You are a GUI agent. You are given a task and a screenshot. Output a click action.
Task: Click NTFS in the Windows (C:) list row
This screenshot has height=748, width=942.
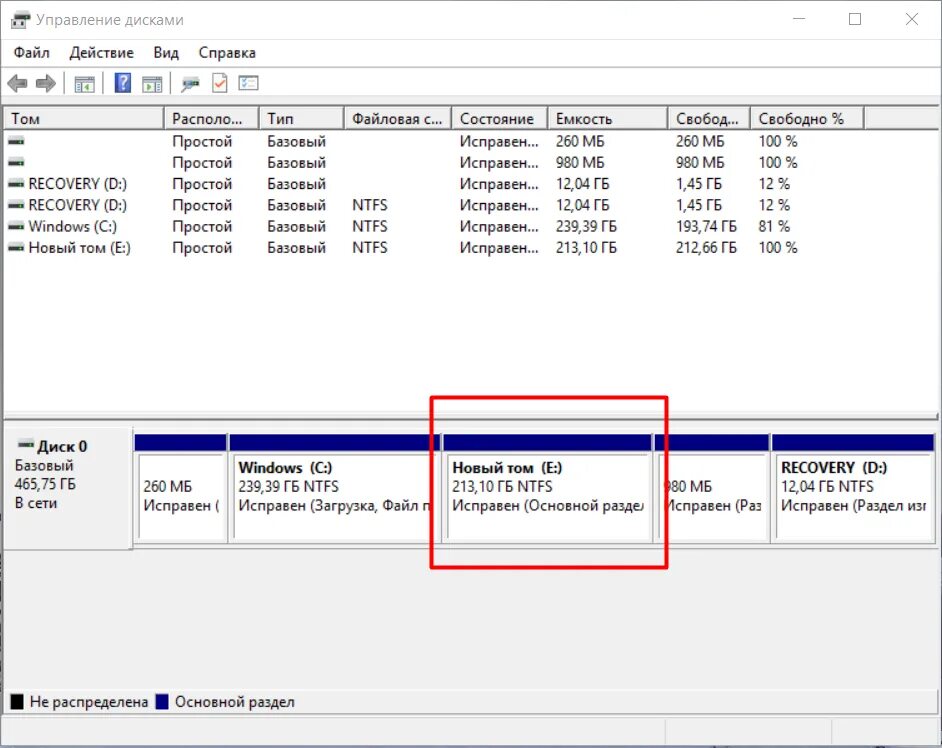coord(369,227)
